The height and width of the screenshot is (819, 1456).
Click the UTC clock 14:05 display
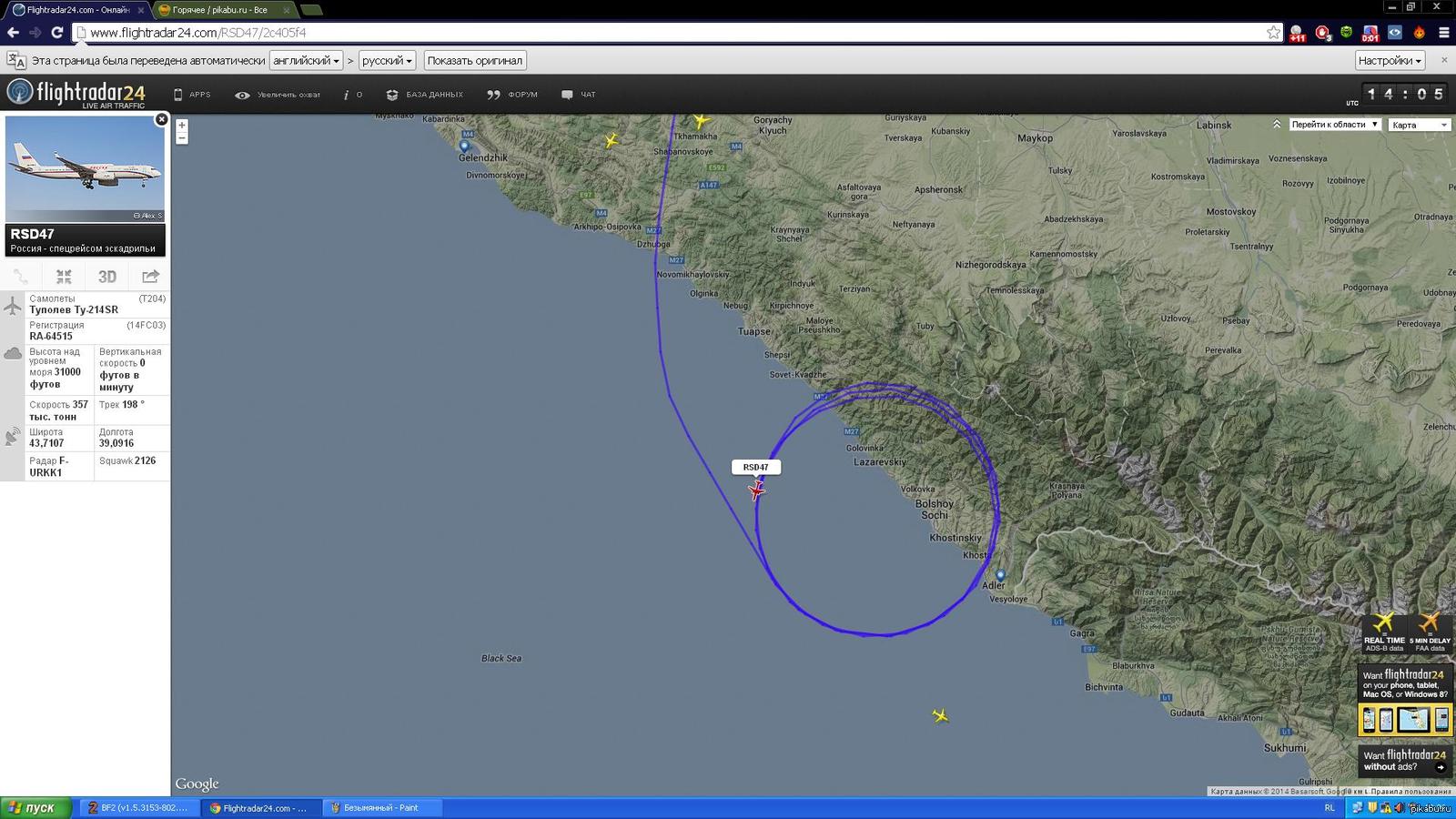coord(1405,94)
